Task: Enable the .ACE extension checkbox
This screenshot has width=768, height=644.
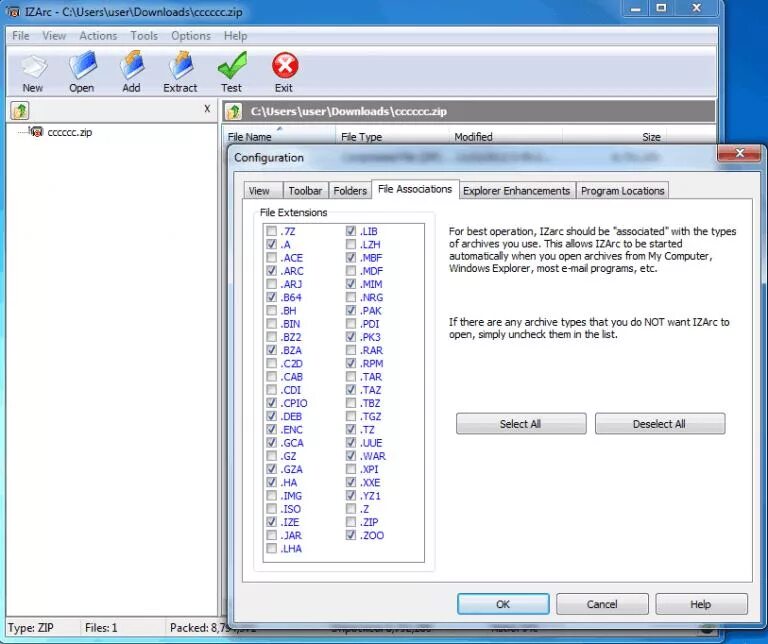Action: click(x=271, y=258)
